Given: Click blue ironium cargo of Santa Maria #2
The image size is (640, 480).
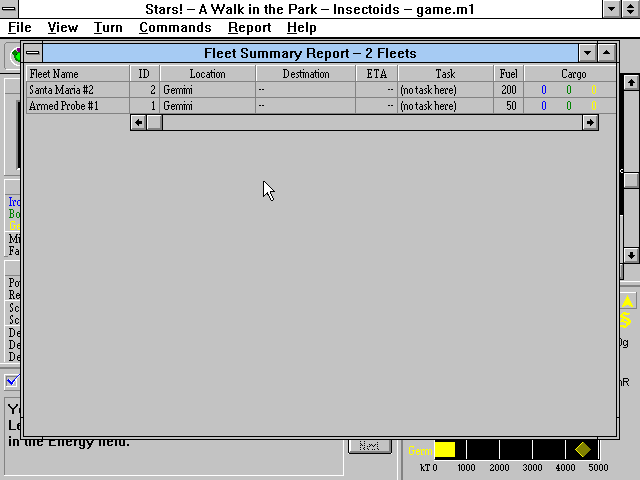Looking at the screenshot, I should (544, 90).
